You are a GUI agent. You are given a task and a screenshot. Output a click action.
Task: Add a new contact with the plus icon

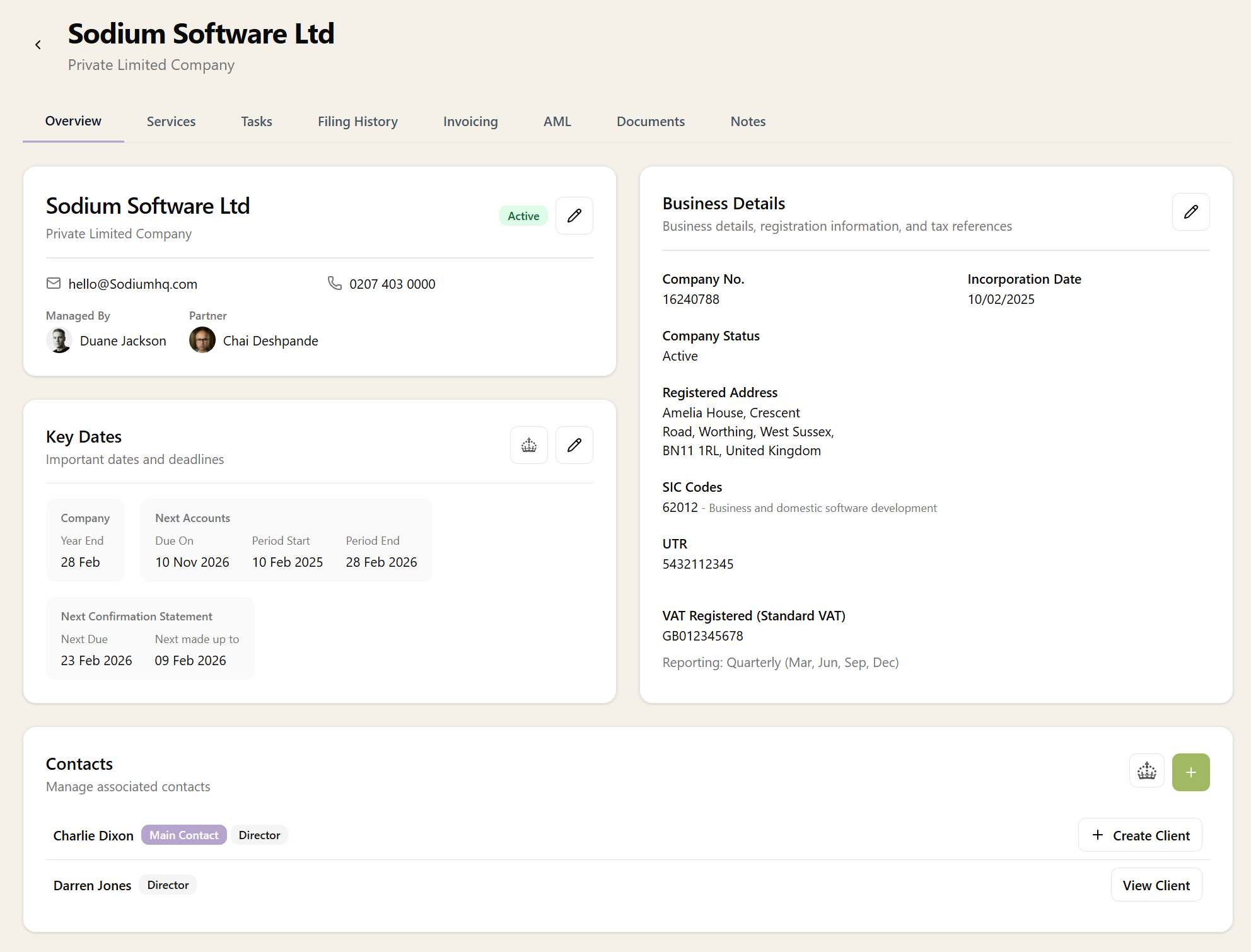pos(1190,771)
